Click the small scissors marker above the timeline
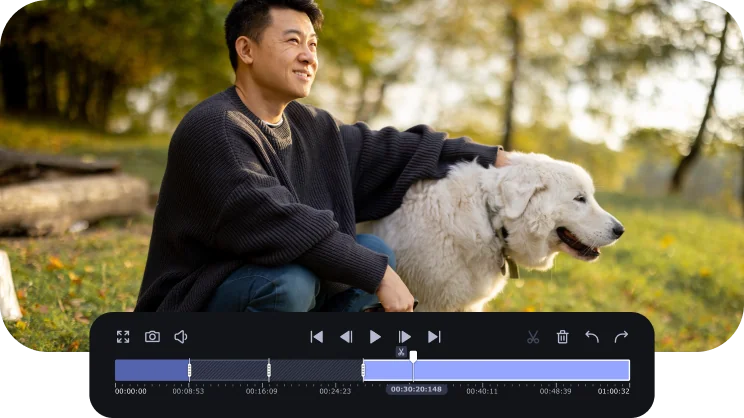Screen dimensions: 744x418 click(x=401, y=352)
